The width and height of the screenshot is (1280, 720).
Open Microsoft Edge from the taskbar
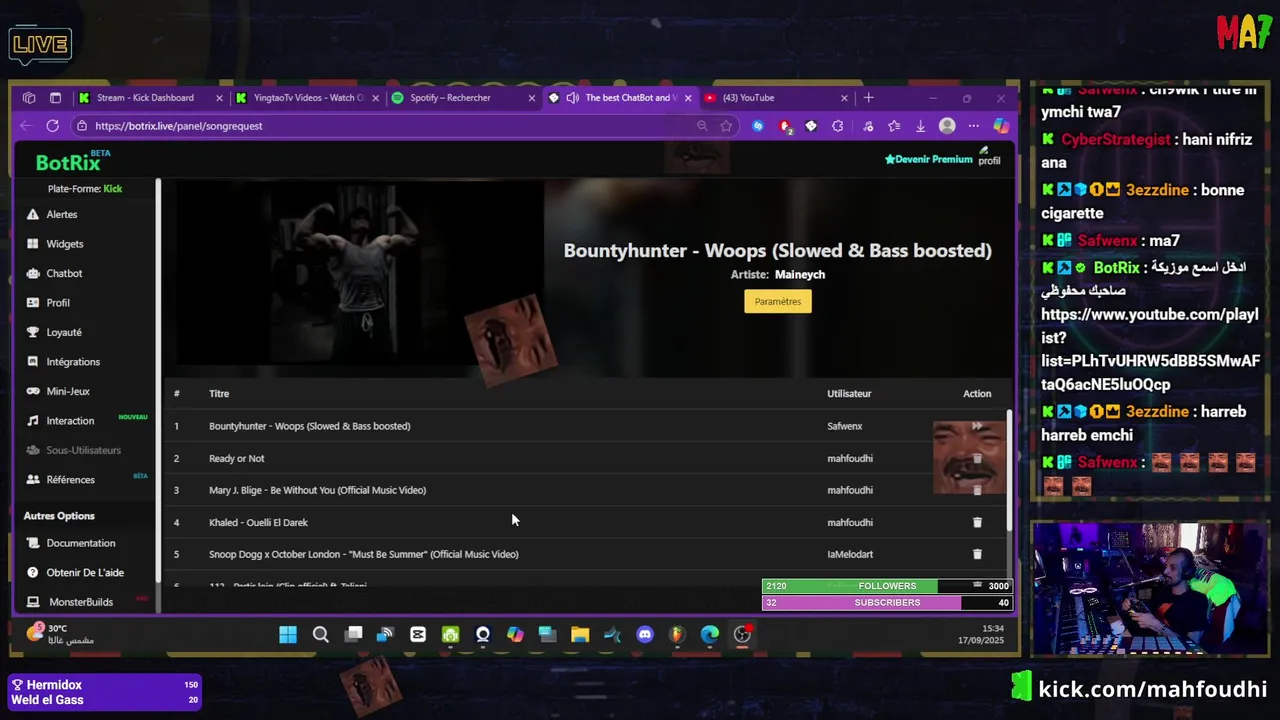coord(710,634)
